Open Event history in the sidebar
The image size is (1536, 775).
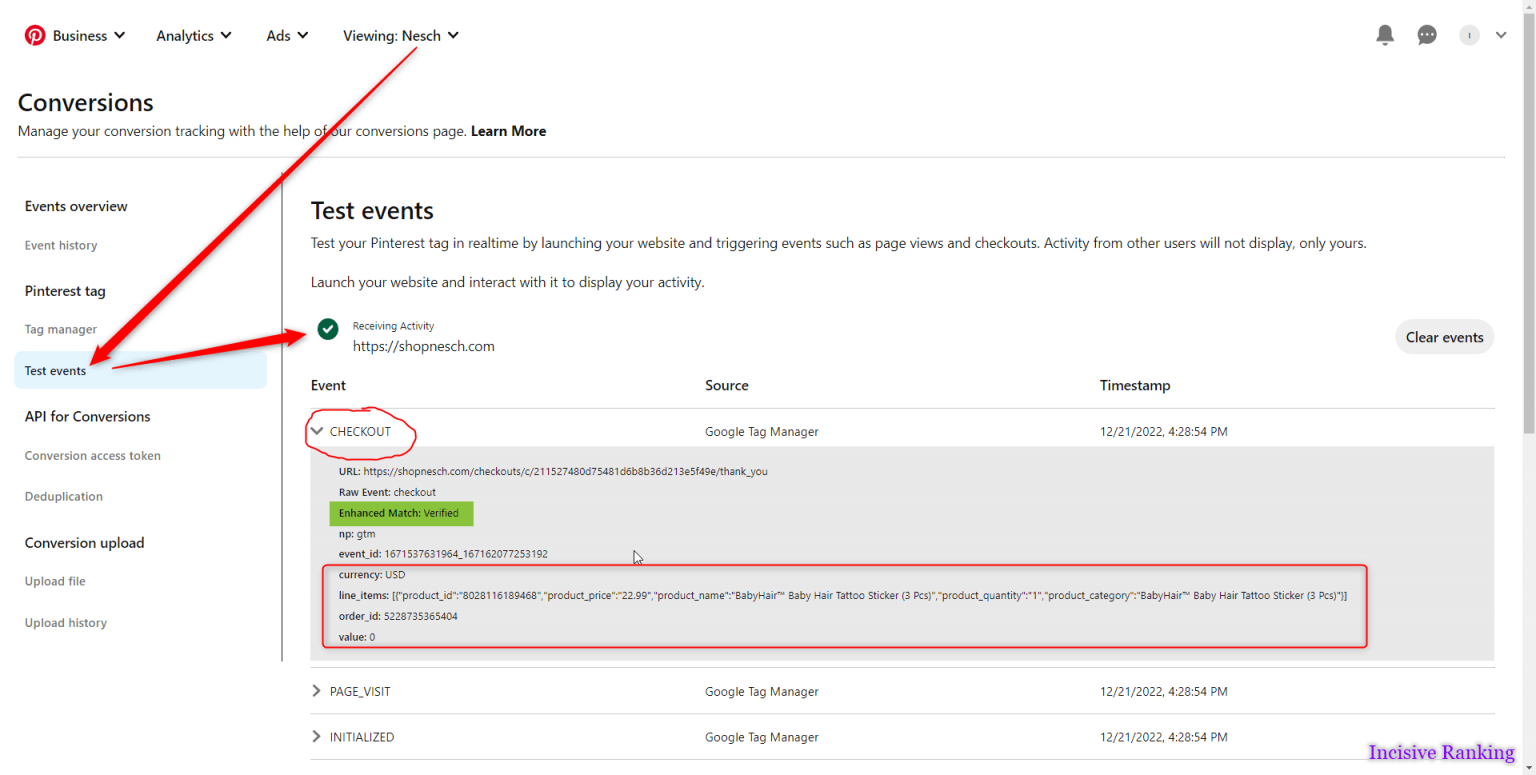[x=60, y=245]
